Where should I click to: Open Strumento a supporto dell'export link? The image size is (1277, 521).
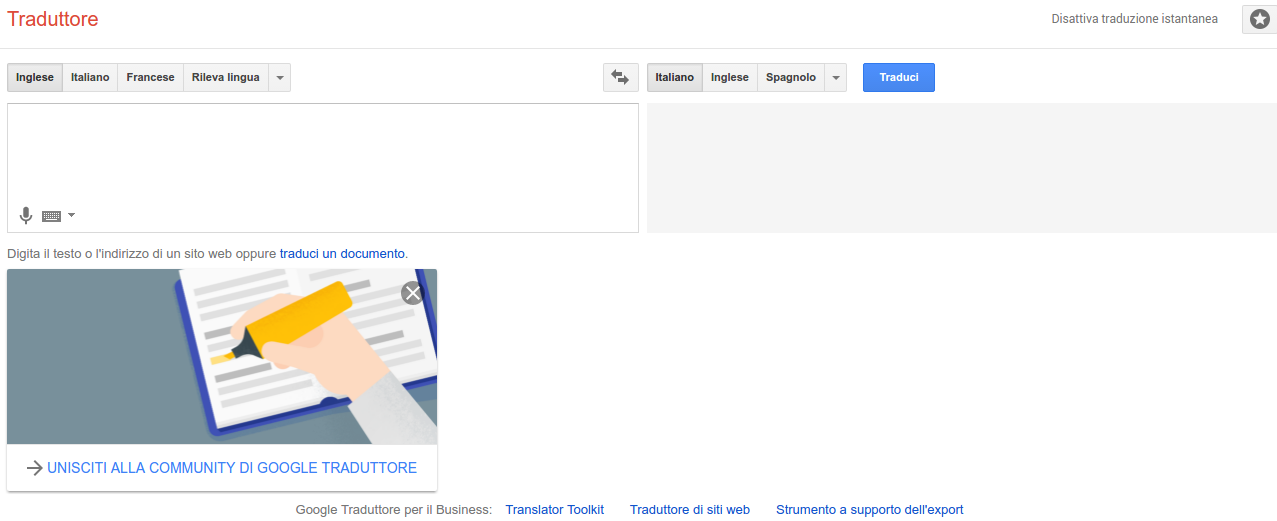coord(870,509)
